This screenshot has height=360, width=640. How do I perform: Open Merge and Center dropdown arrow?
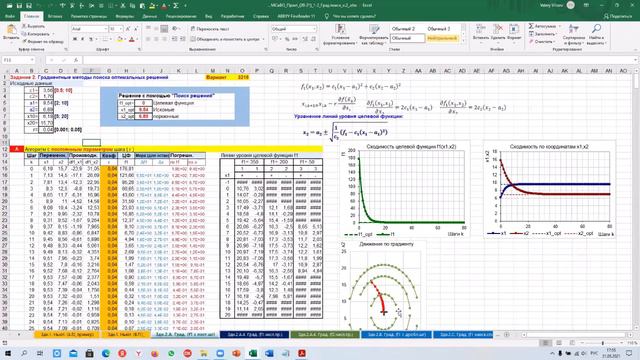(x=263, y=39)
